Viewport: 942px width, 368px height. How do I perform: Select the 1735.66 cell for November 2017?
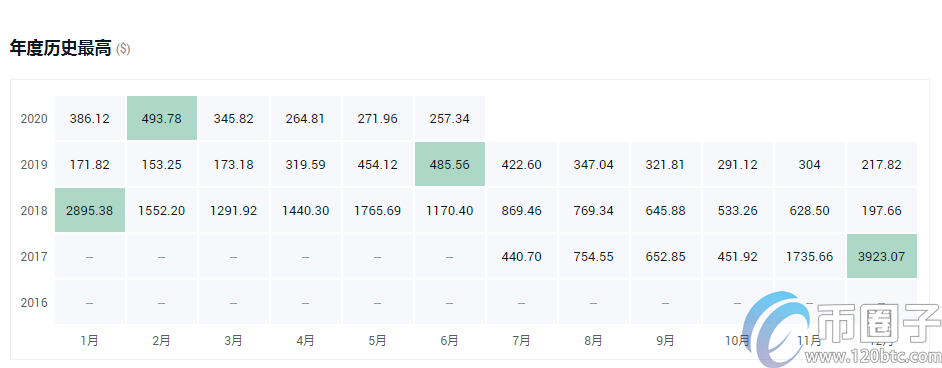[x=809, y=256]
